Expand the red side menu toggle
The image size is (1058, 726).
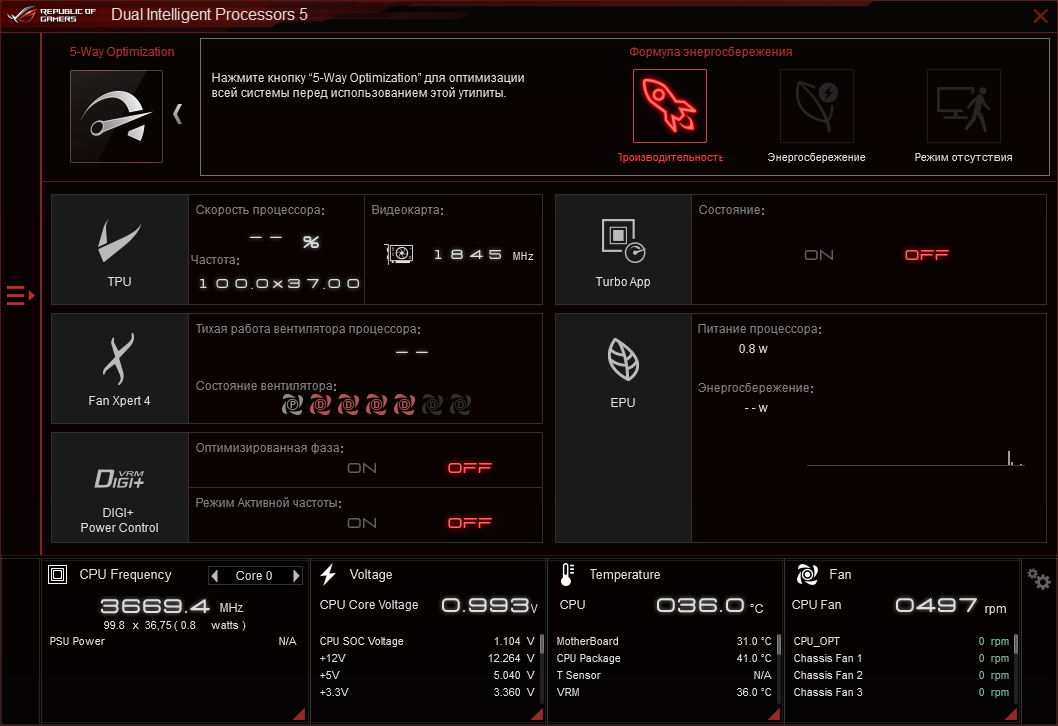20,296
